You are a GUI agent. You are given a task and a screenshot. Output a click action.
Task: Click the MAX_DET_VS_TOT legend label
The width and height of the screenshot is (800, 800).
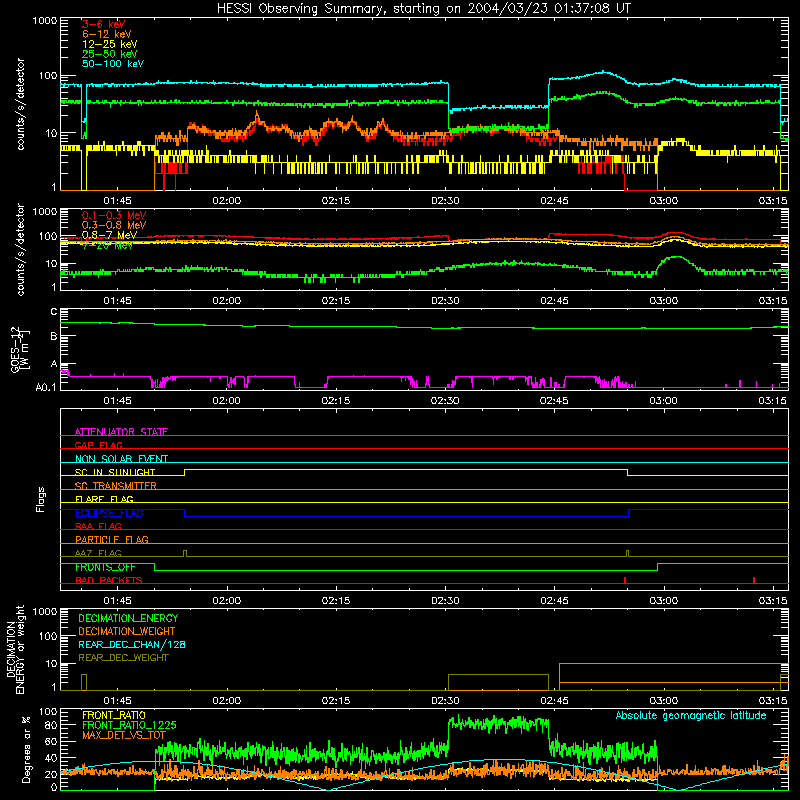(124, 735)
